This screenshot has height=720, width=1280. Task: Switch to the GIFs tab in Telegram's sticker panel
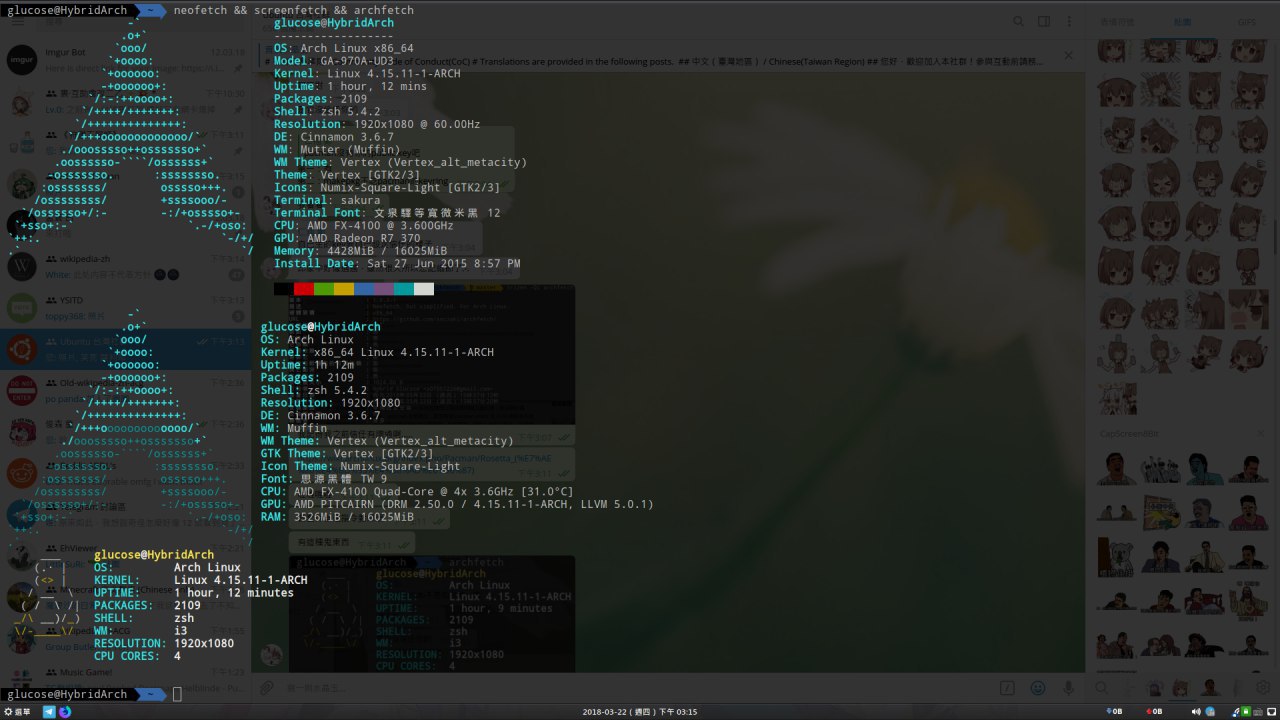pyautogui.click(x=1247, y=21)
